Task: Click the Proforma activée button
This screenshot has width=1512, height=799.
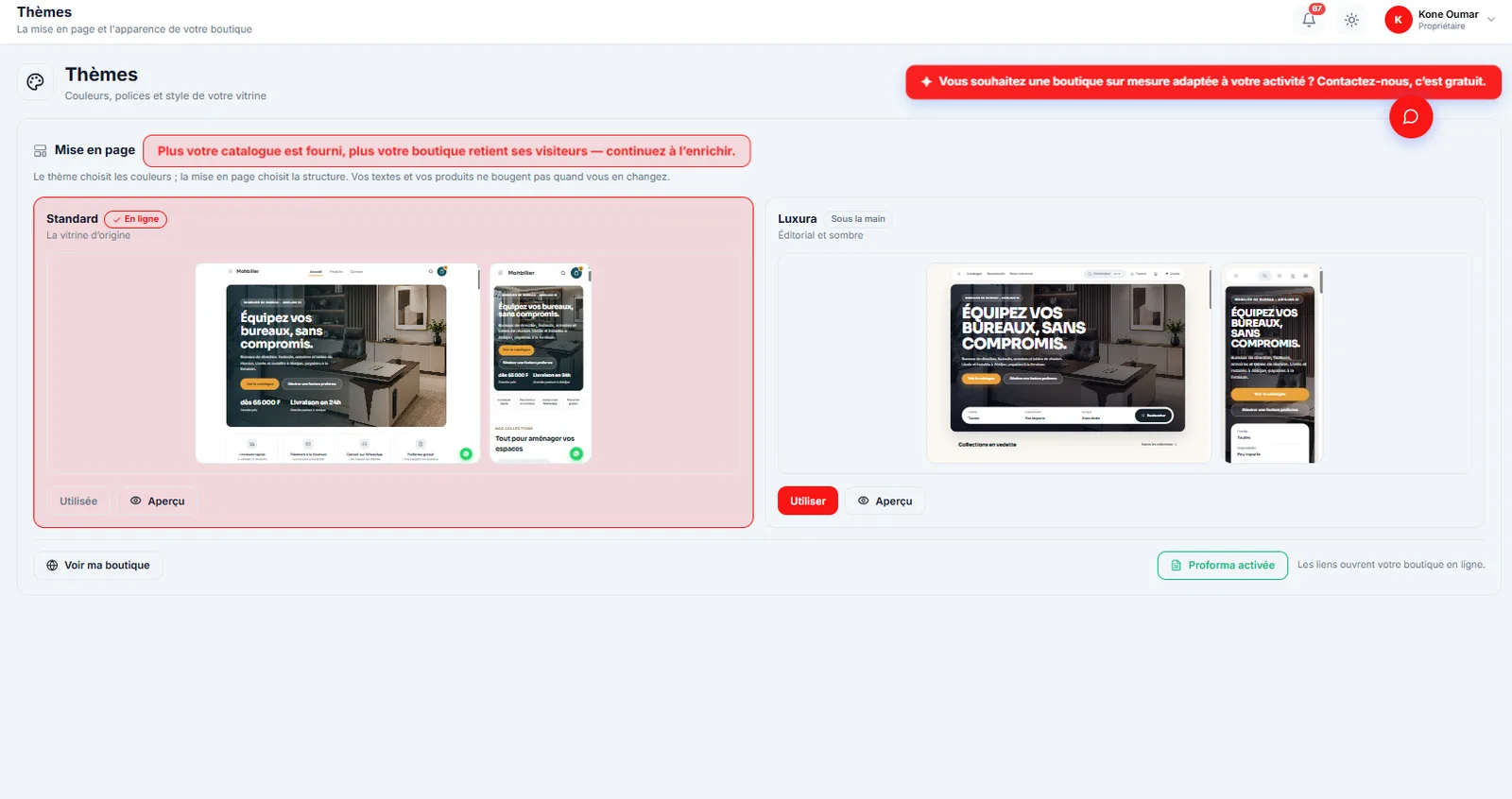Action: [x=1222, y=566]
